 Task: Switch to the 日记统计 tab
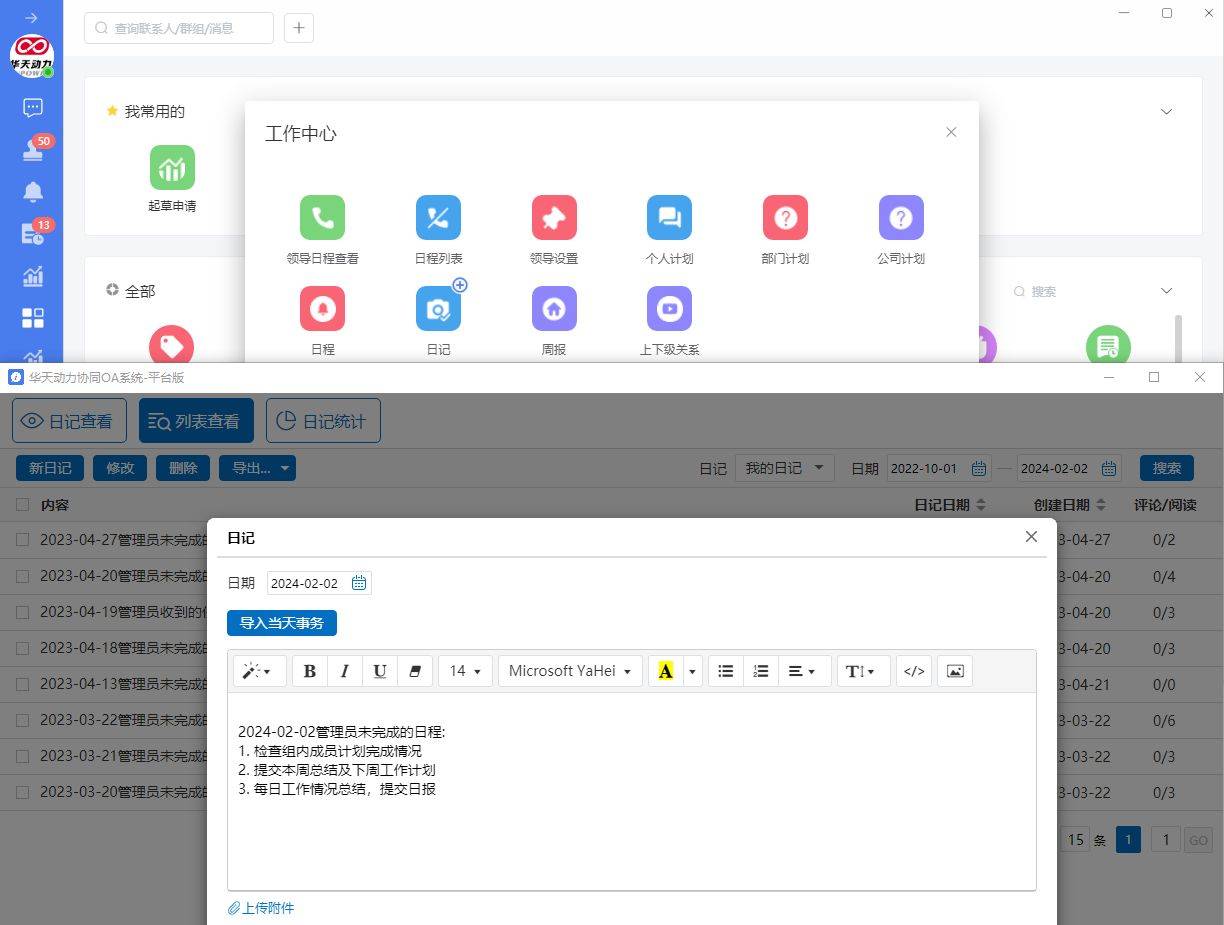pyautogui.click(x=323, y=421)
